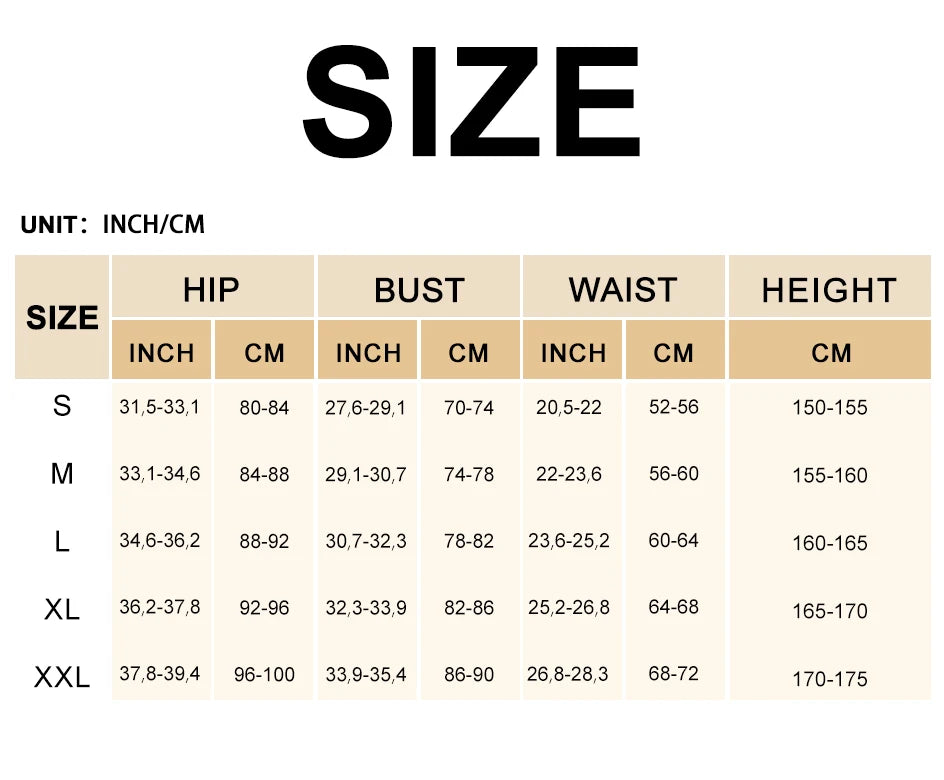Click the CM subheader under BUST
The width and height of the screenshot is (944, 780).
(469, 353)
